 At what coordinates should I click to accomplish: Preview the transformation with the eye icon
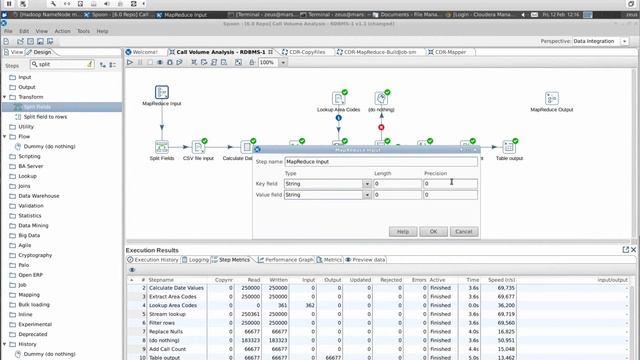pos(160,62)
